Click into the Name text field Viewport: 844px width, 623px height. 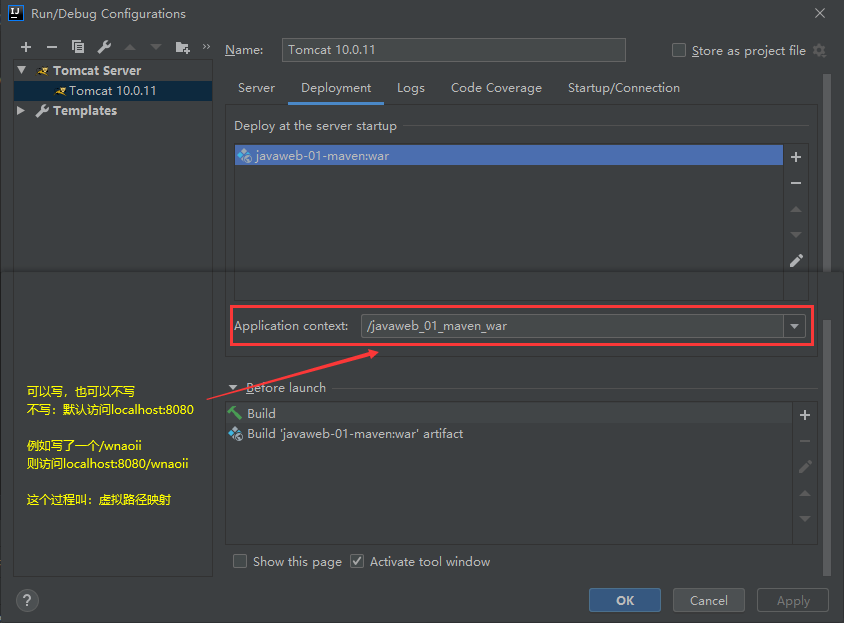453,49
